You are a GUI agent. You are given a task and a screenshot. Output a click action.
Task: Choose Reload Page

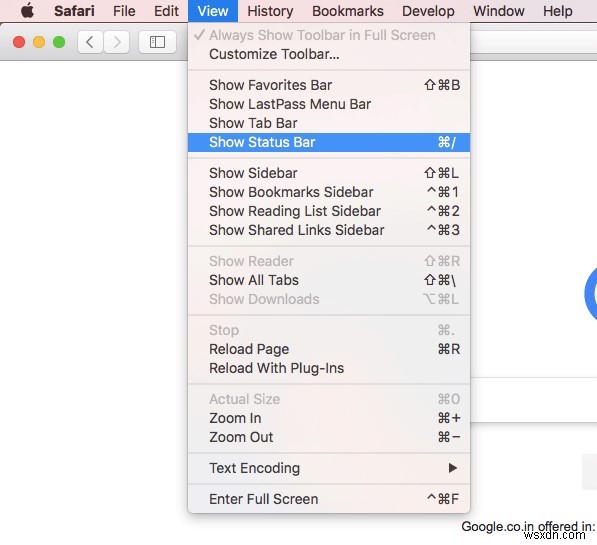point(329,349)
